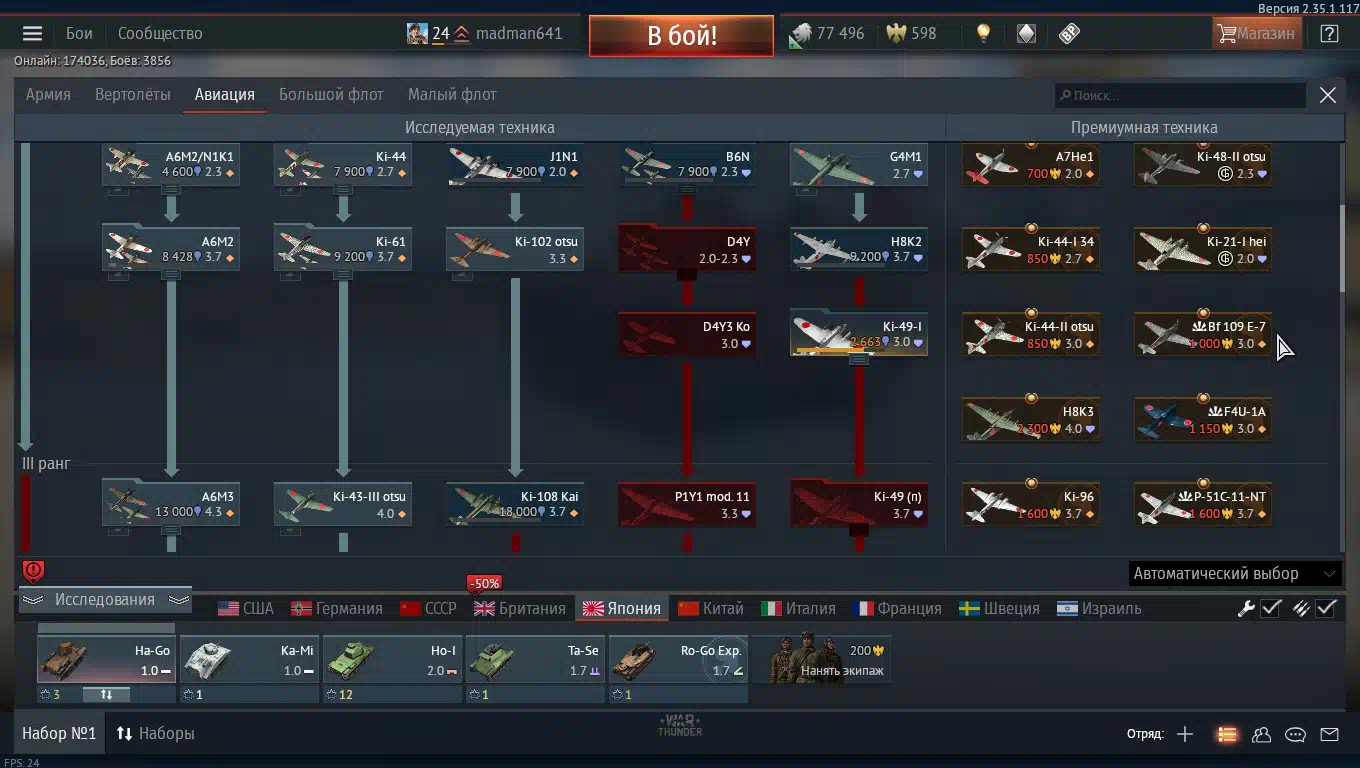Switch to the Армия tab
1360x768 pixels.
[48, 95]
